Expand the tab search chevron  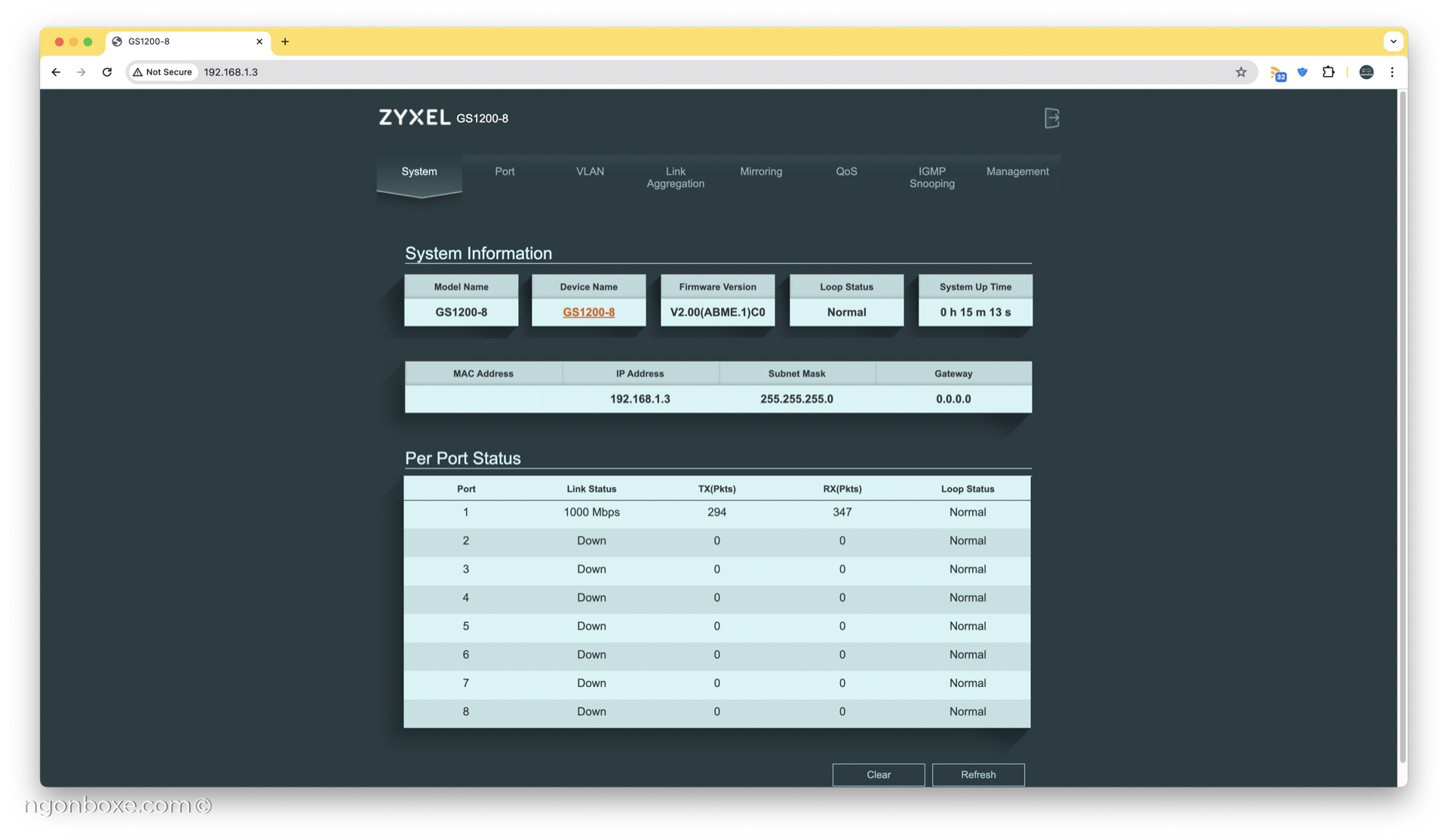coord(1393,41)
